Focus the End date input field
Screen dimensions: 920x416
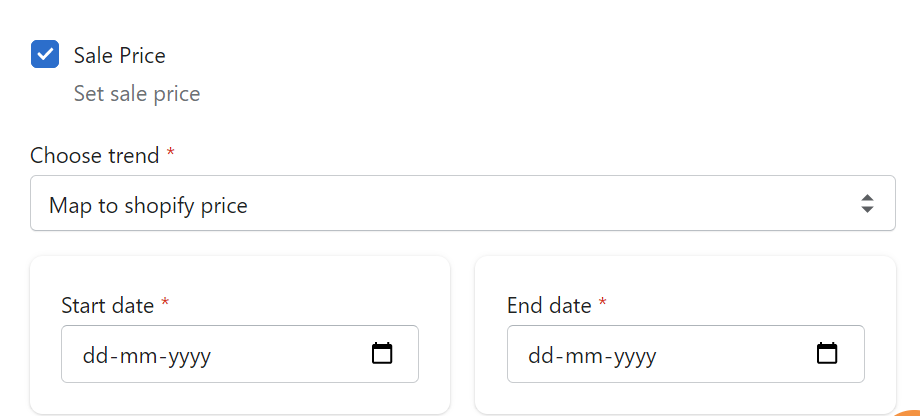(x=686, y=354)
